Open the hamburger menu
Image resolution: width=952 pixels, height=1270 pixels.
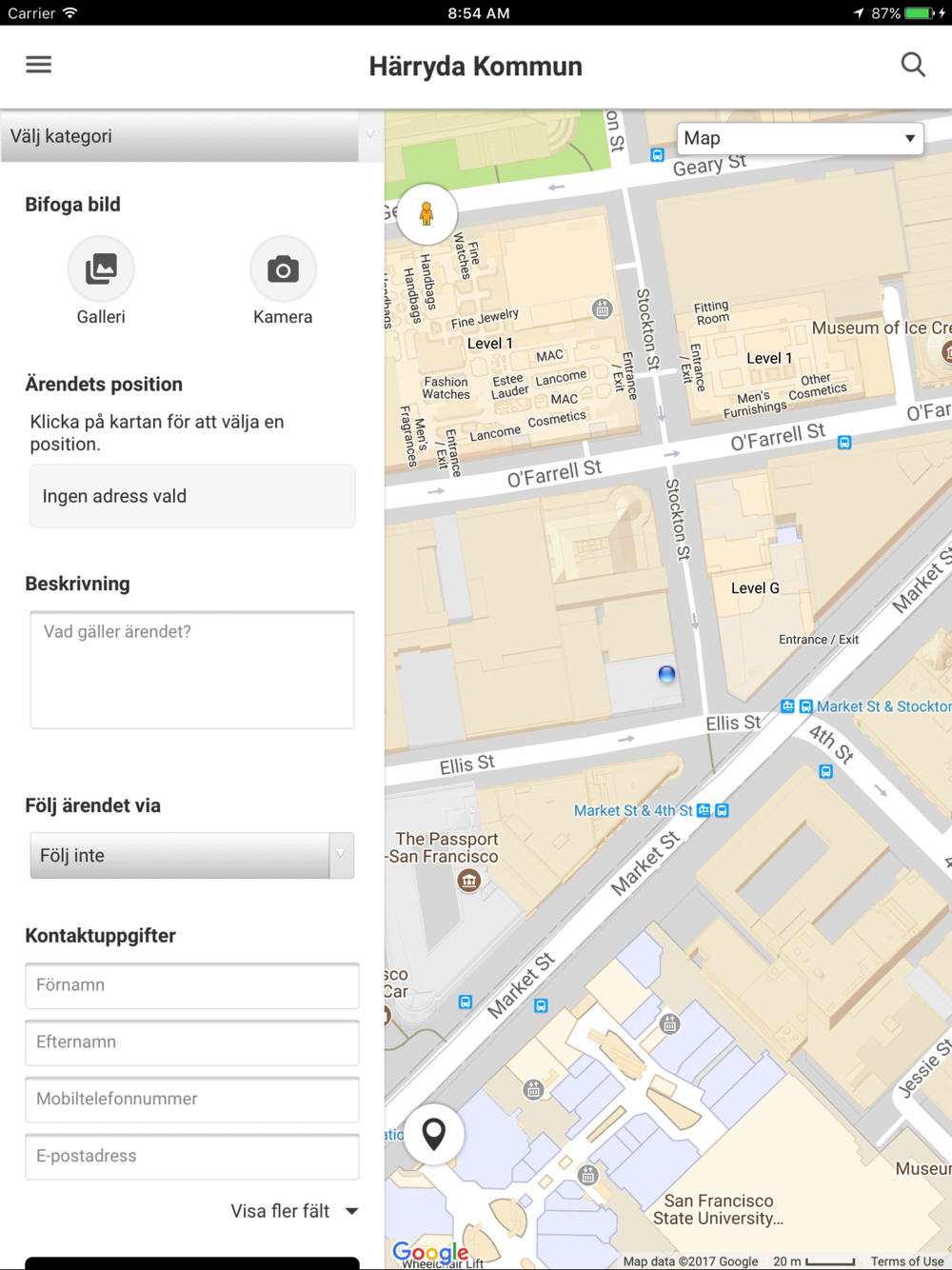coord(39,65)
